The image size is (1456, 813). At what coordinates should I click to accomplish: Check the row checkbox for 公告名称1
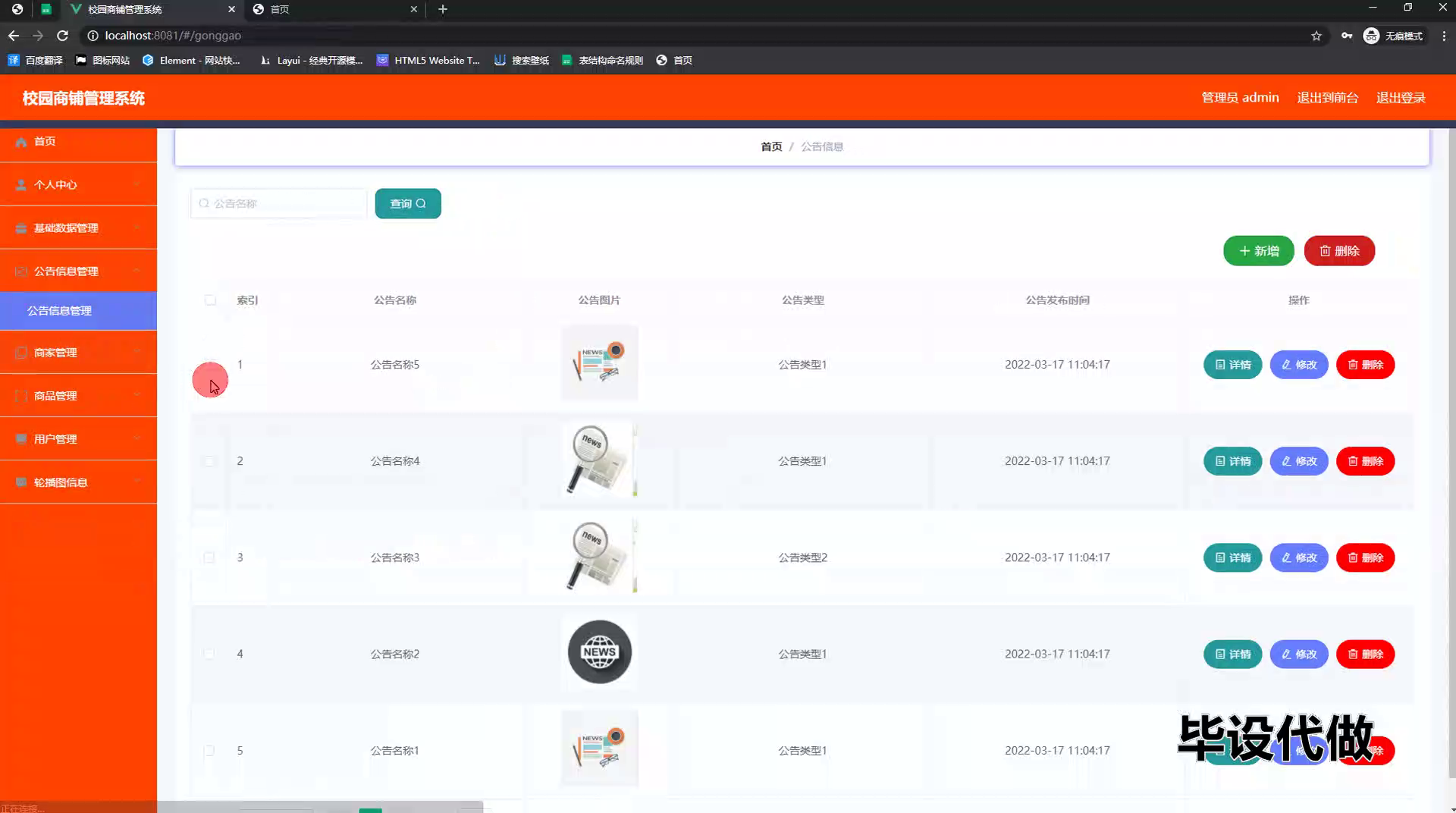(x=209, y=751)
